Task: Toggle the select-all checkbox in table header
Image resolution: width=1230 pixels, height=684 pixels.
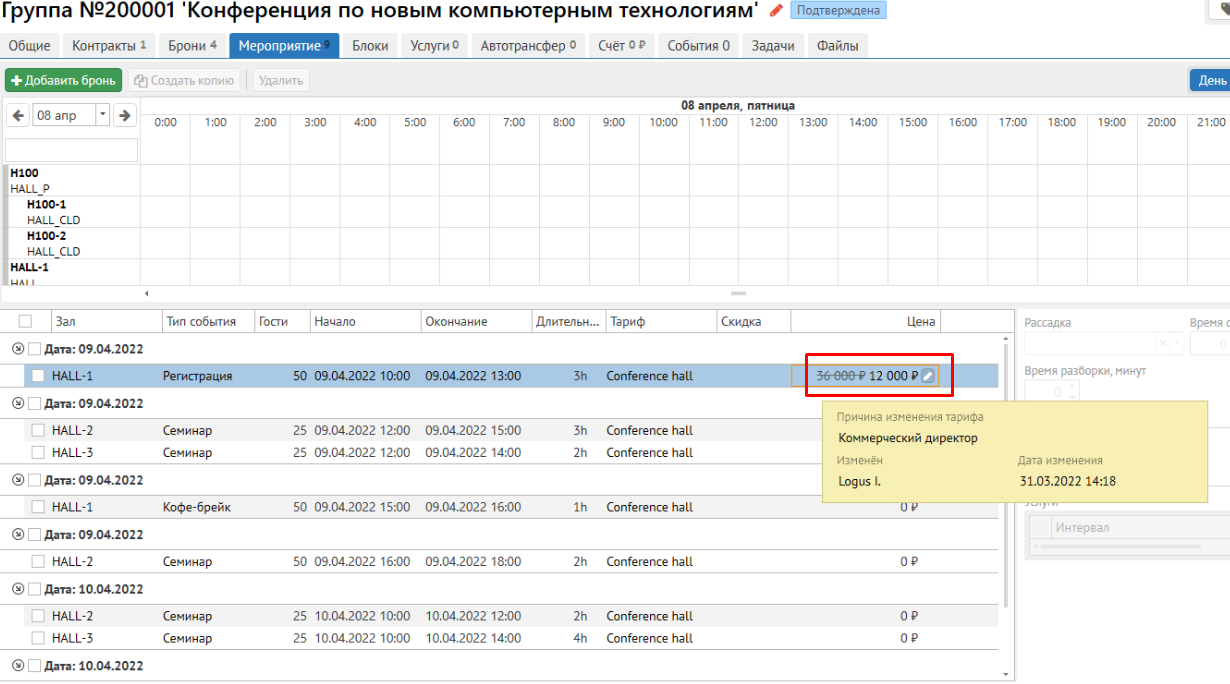Action: click(25, 321)
